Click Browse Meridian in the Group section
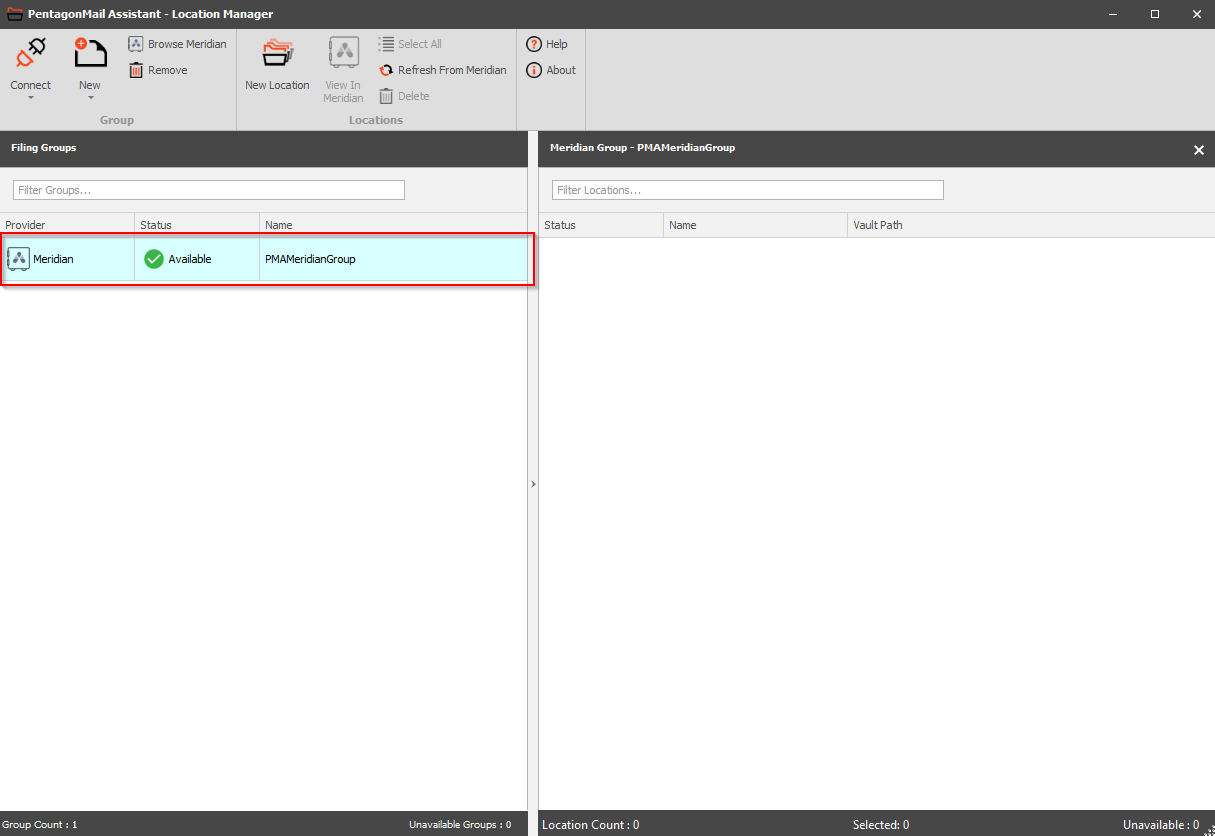This screenshot has width=1215, height=836. [x=177, y=44]
